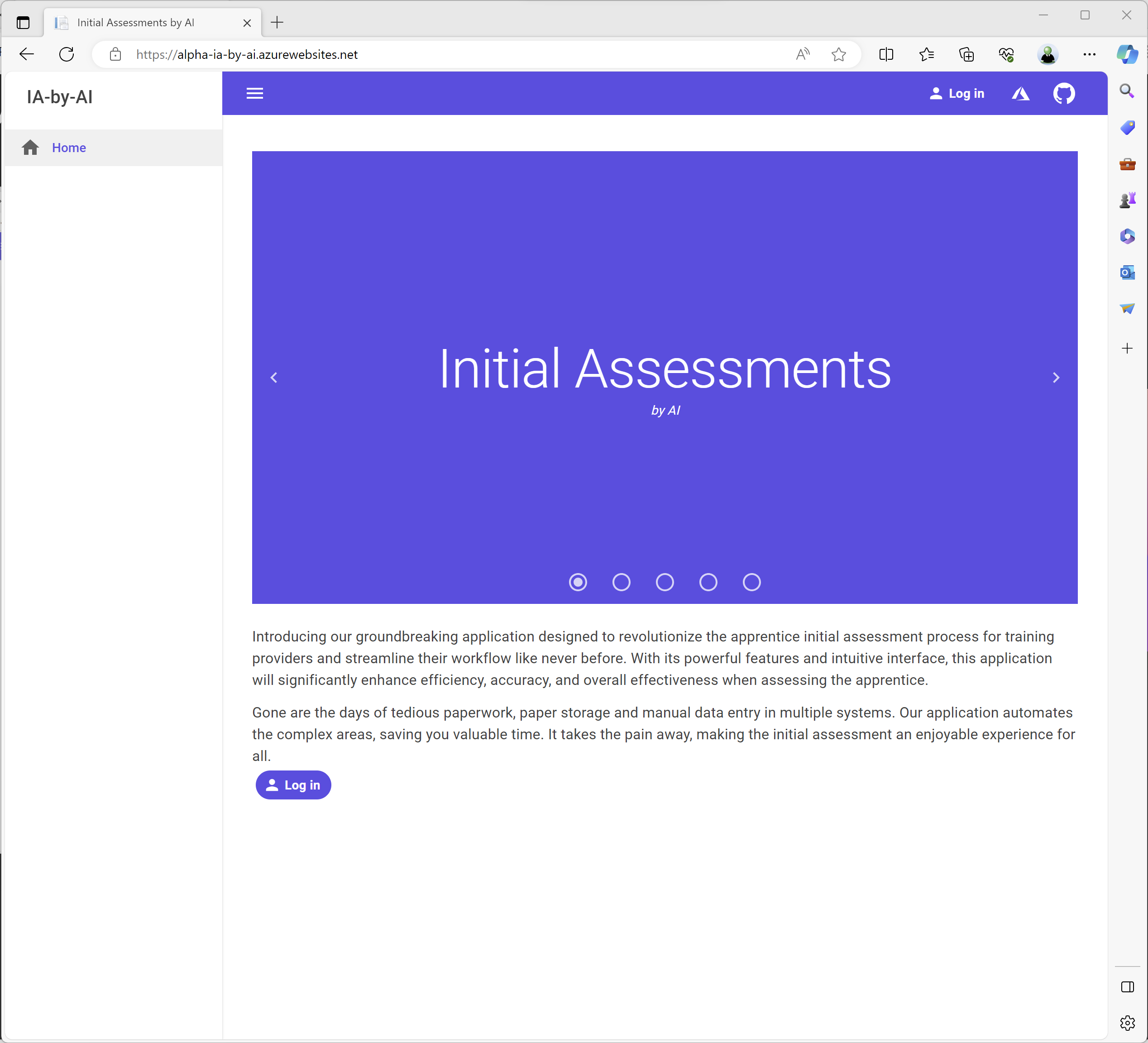Select the Initial Assessments by AI tab
The height and width of the screenshot is (1043, 1148).
pos(153,23)
